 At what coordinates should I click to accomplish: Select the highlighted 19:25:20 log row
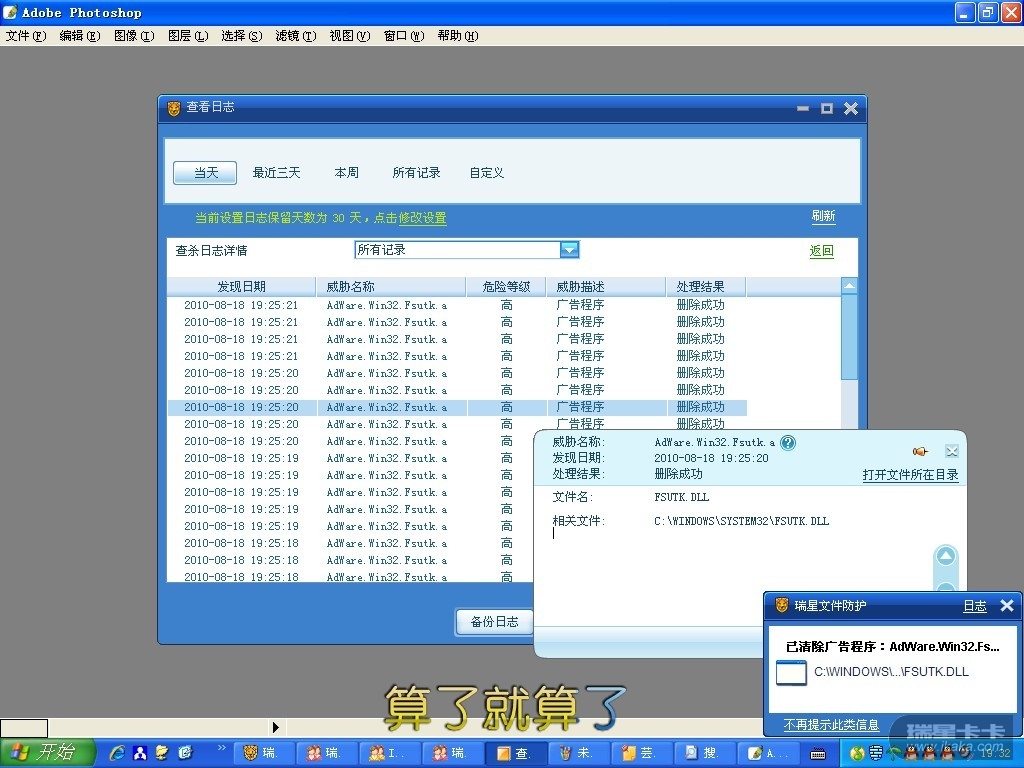click(457, 408)
